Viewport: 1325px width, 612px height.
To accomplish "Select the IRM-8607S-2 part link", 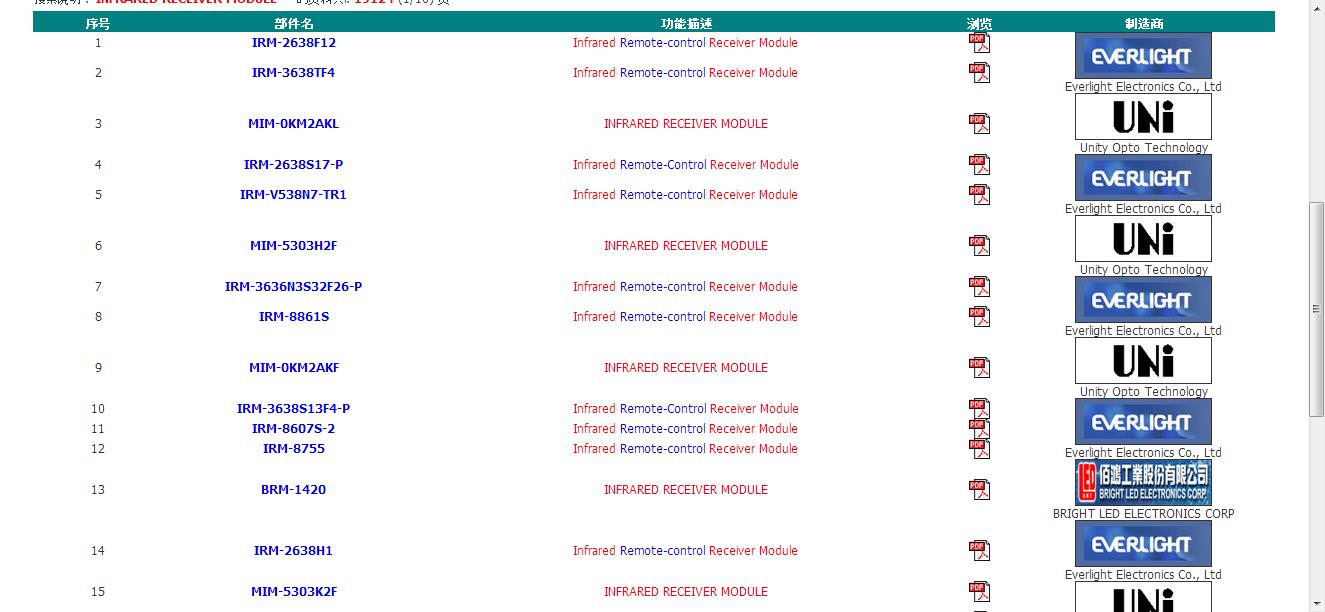I will [294, 429].
